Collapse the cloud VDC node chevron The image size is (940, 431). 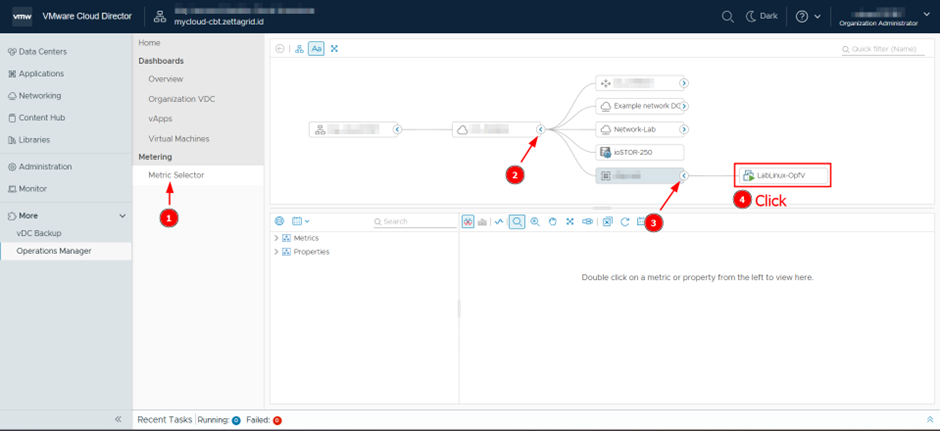pyautogui.click(x=540, y=129)
